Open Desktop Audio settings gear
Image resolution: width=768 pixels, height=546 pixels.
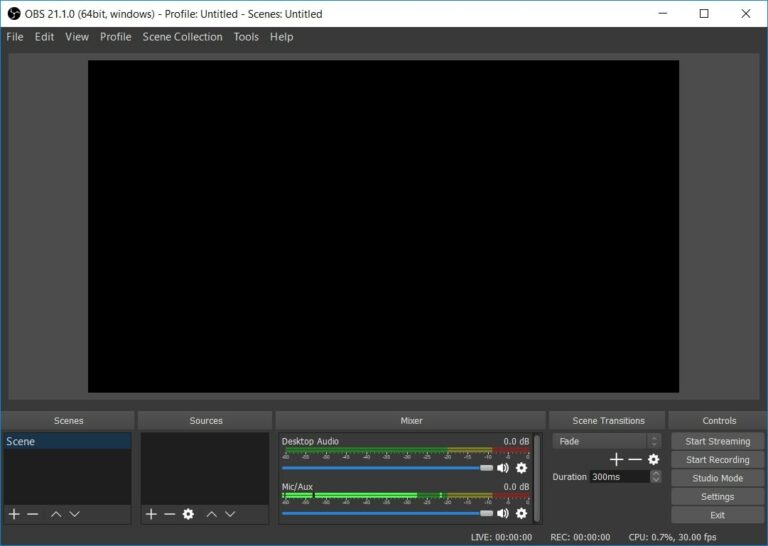521,468
